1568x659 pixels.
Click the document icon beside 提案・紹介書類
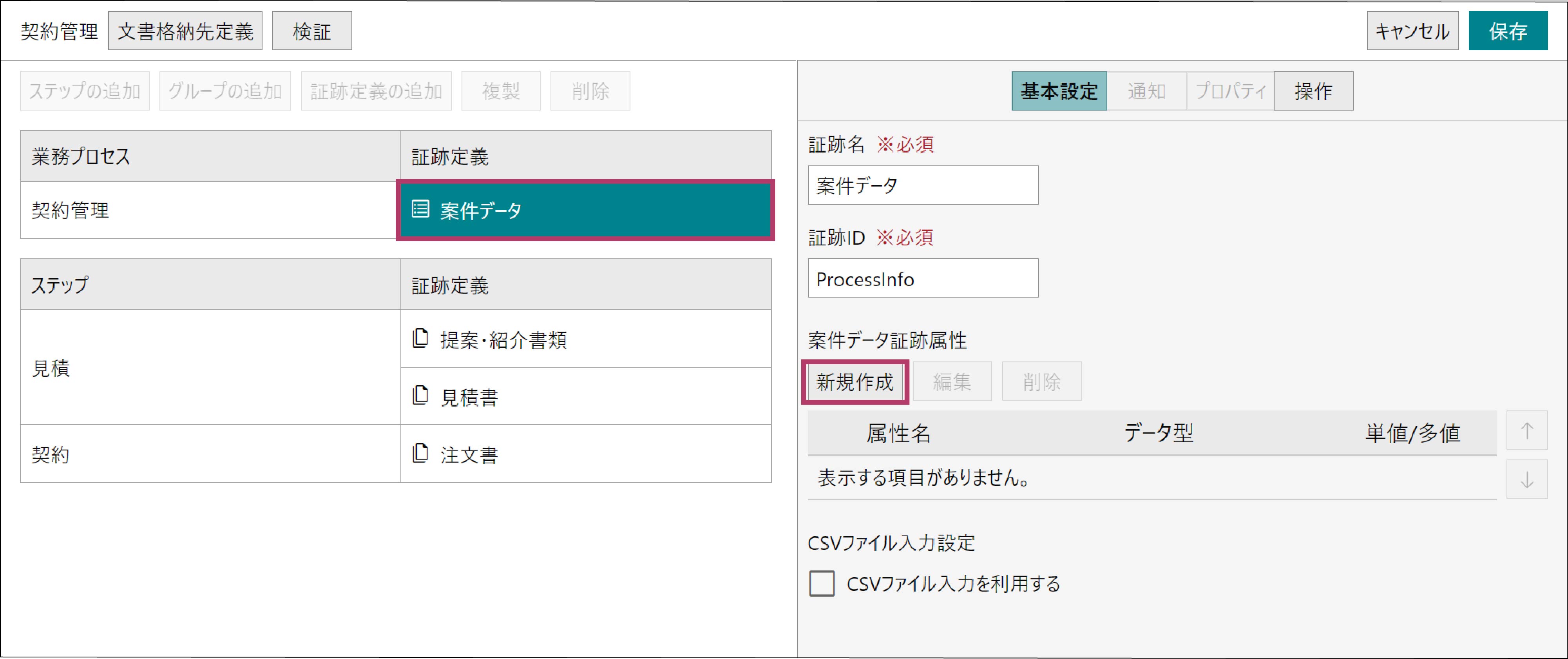pyautogui.click(x=420, y=338)
